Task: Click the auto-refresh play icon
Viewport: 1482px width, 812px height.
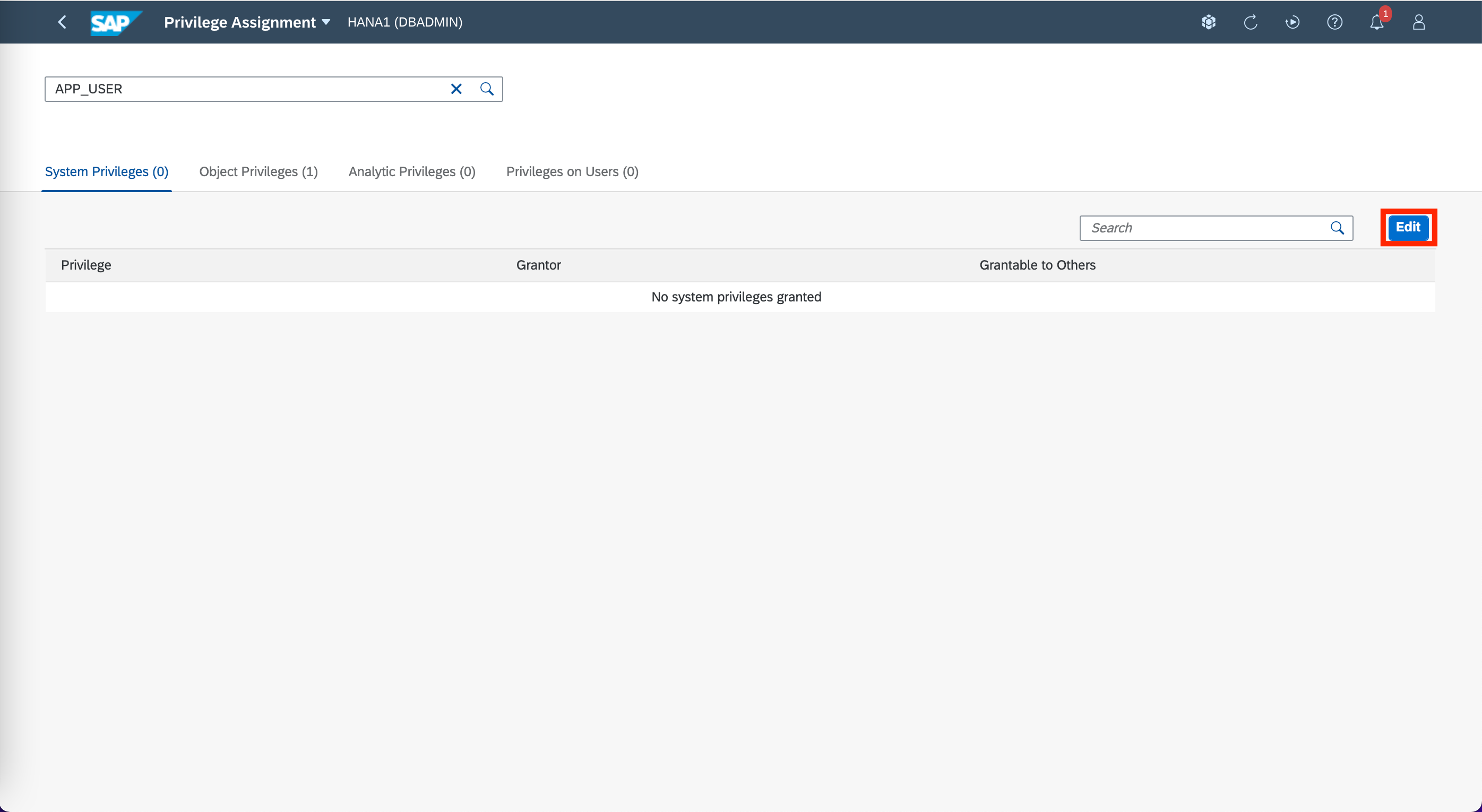Action: (1292, 22)
